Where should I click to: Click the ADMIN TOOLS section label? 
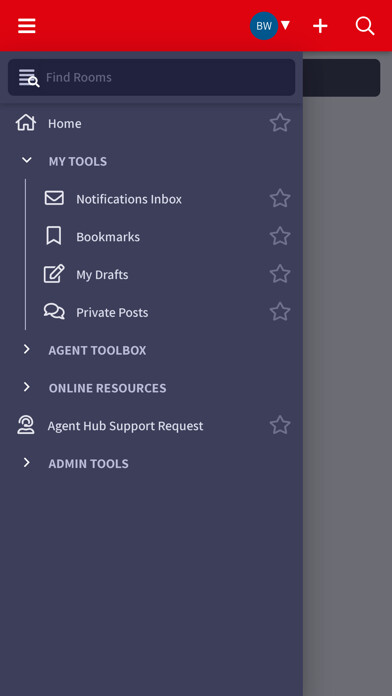88,463
